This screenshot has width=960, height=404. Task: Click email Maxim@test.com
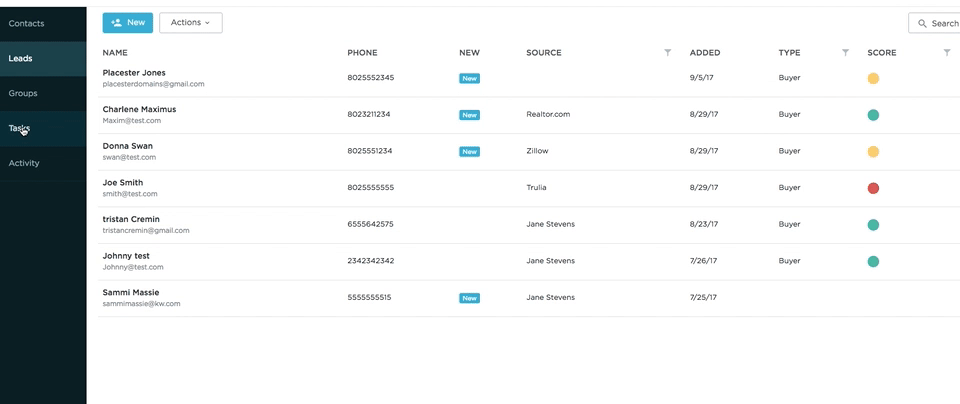coord(132,121)
